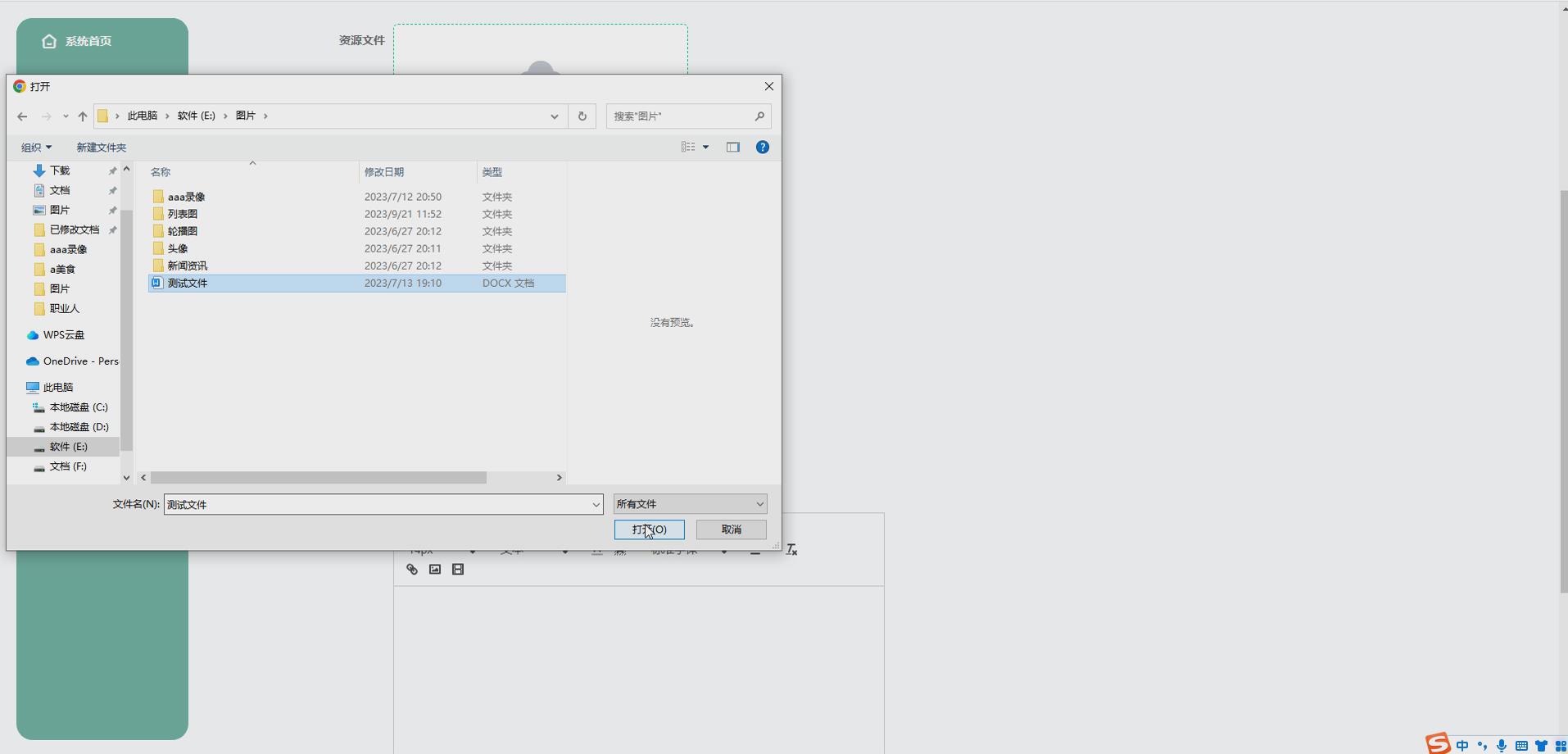Select WPS云盘 in navigation pane

pyautogui.click(x=63, y=335)
